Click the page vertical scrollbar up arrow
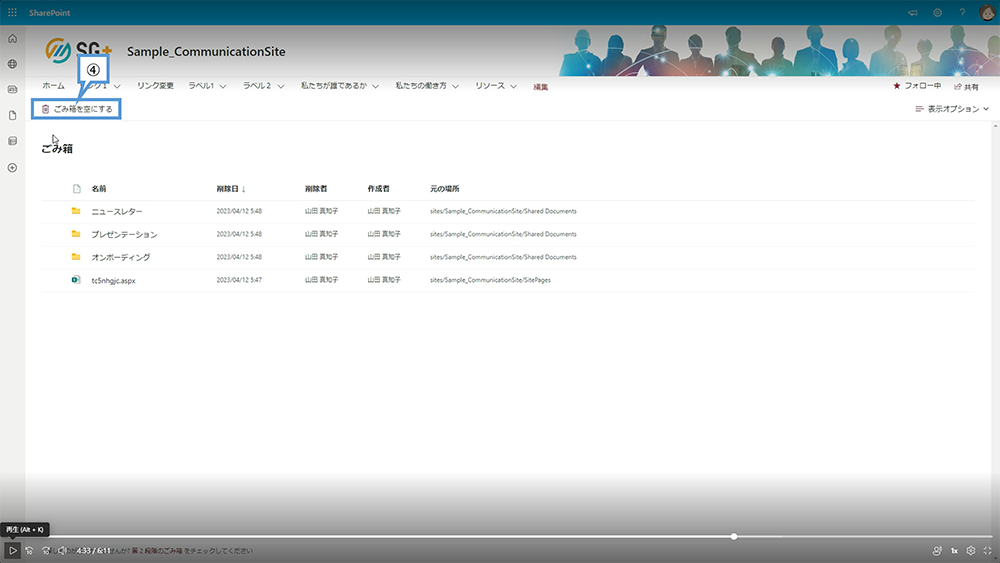 996,126
